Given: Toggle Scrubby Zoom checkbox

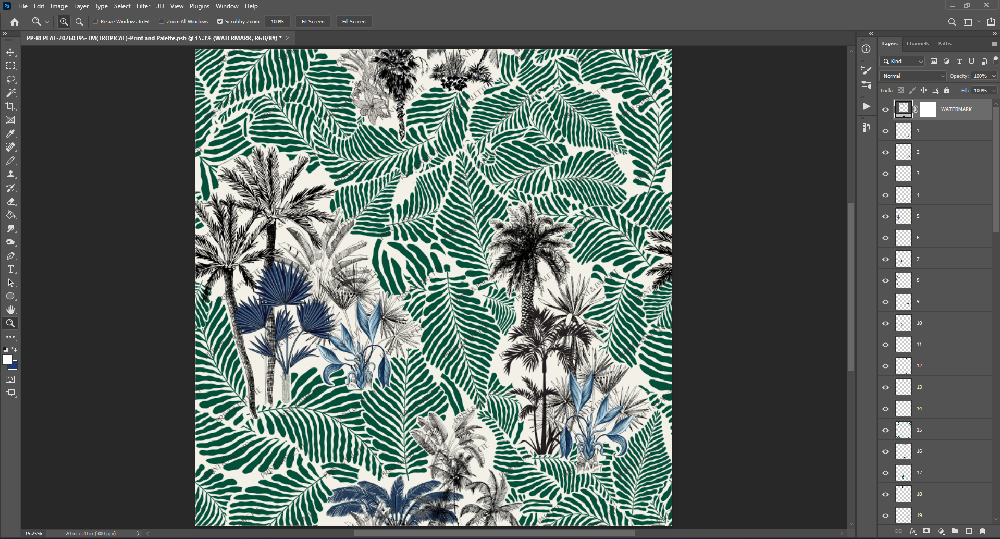Looking at the screenshot, I should pyautogui.click(x=220, y=22).
